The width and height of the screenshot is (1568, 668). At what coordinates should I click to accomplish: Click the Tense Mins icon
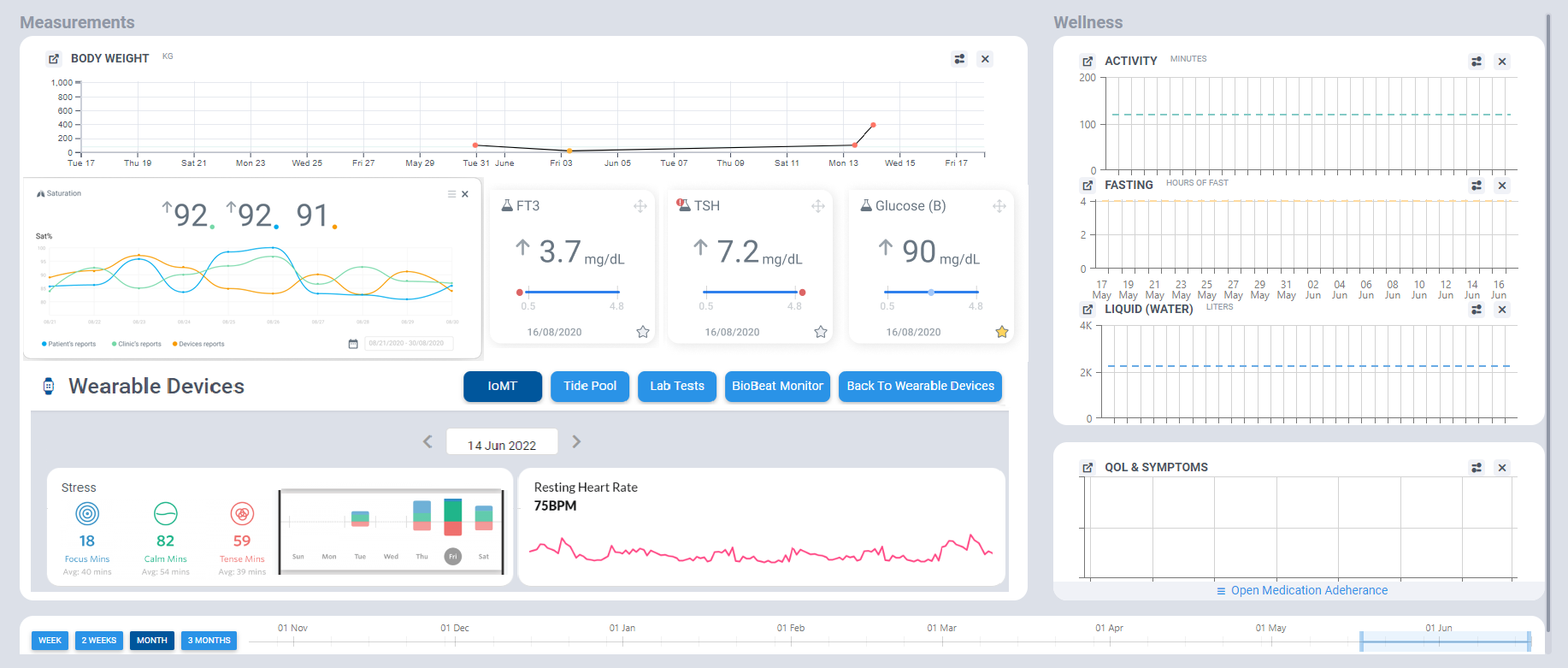[242, 513]
